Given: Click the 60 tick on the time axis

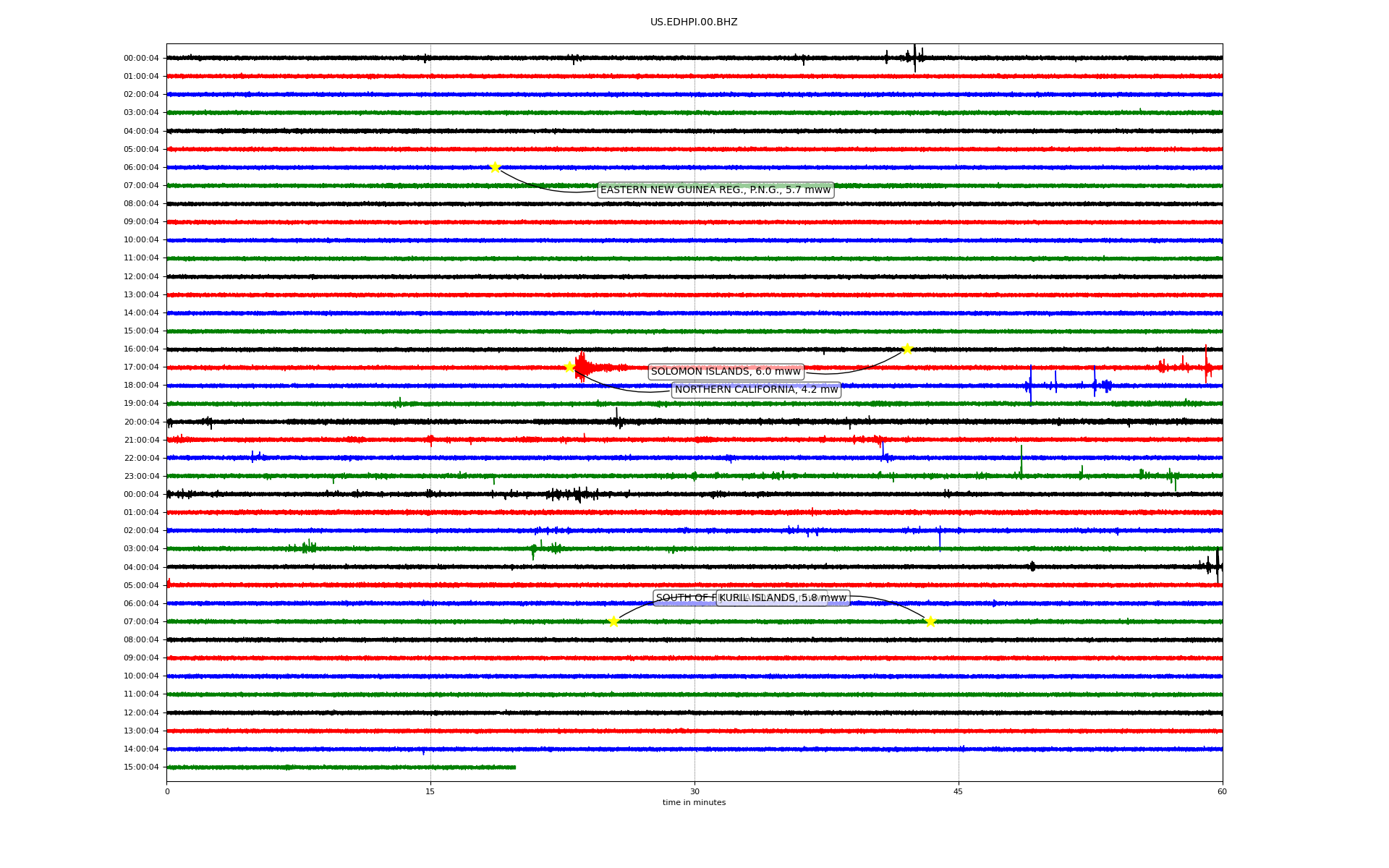Looking at the screenshot, I should 1222,791.
